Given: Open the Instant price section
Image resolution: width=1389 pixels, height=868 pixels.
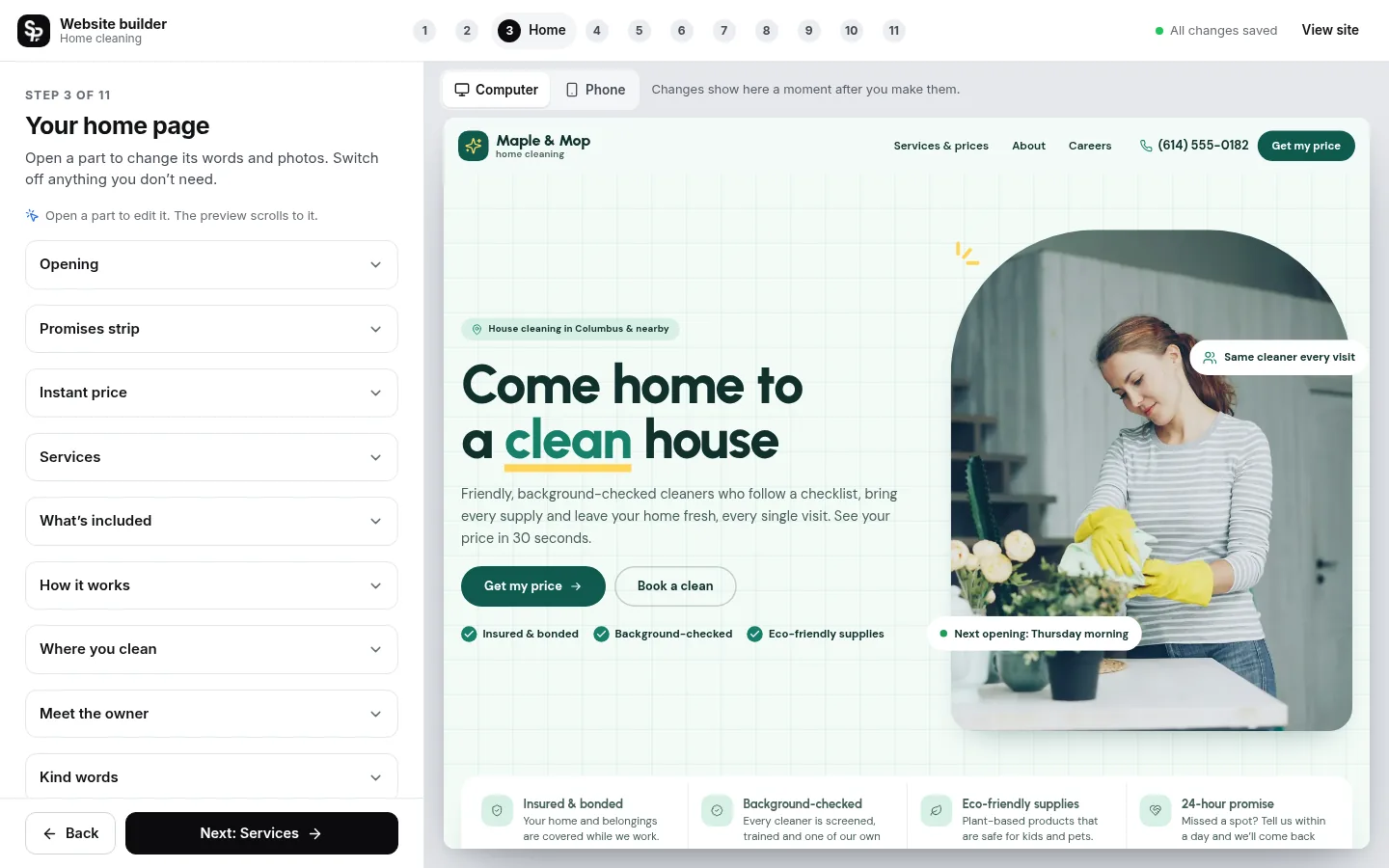Looking at the screenshot, I should pos(211,393).
